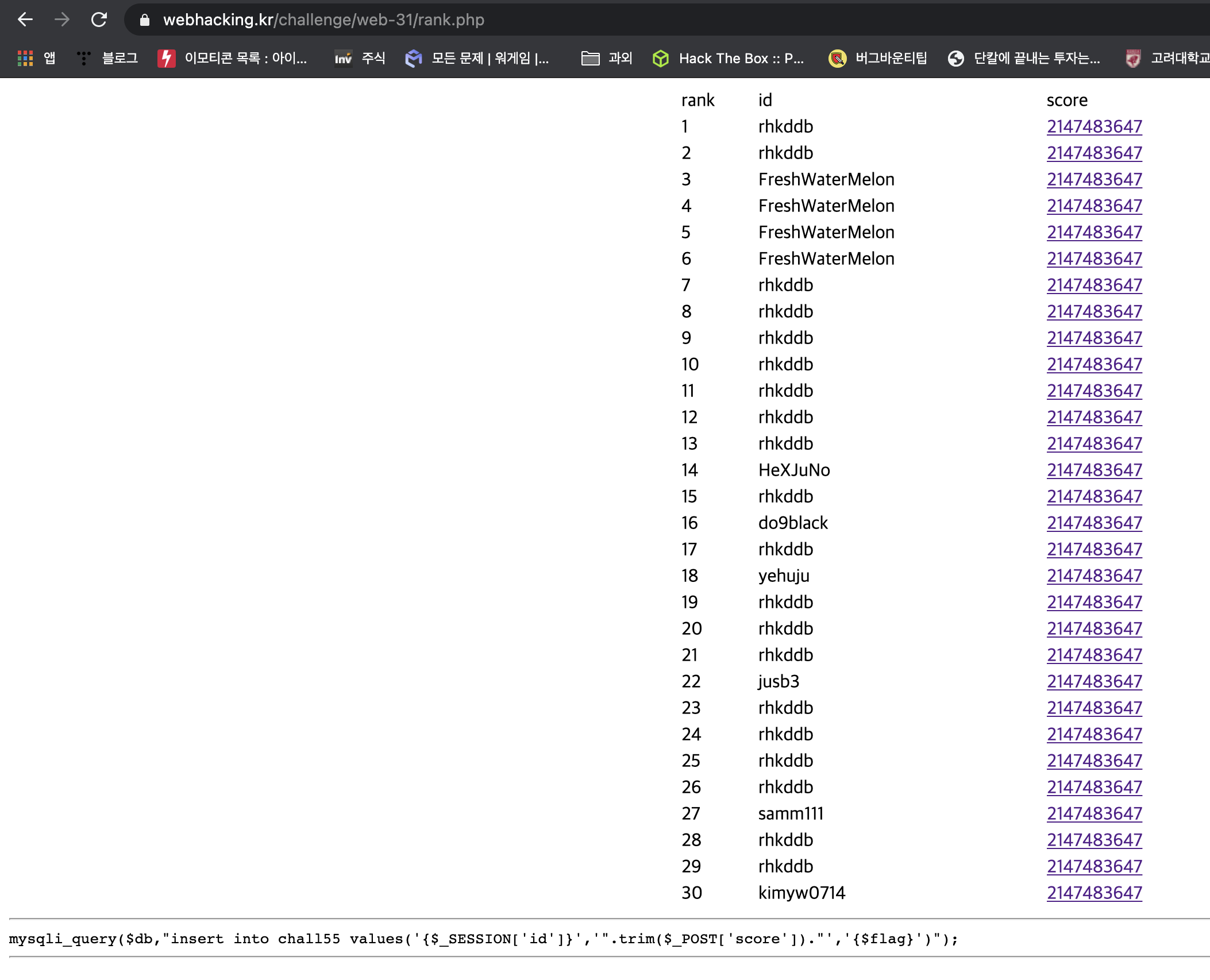
Task: Click do9black's score link at rank 16
Action: pos(1094,523)
